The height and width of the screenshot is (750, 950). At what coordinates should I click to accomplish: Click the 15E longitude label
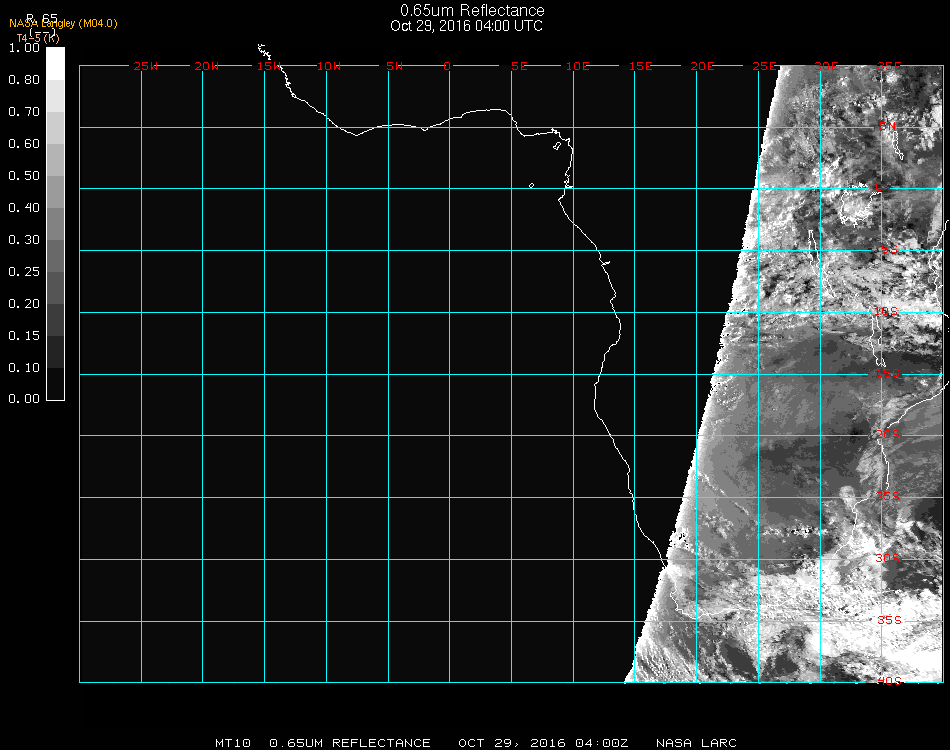tap(640, 66)
